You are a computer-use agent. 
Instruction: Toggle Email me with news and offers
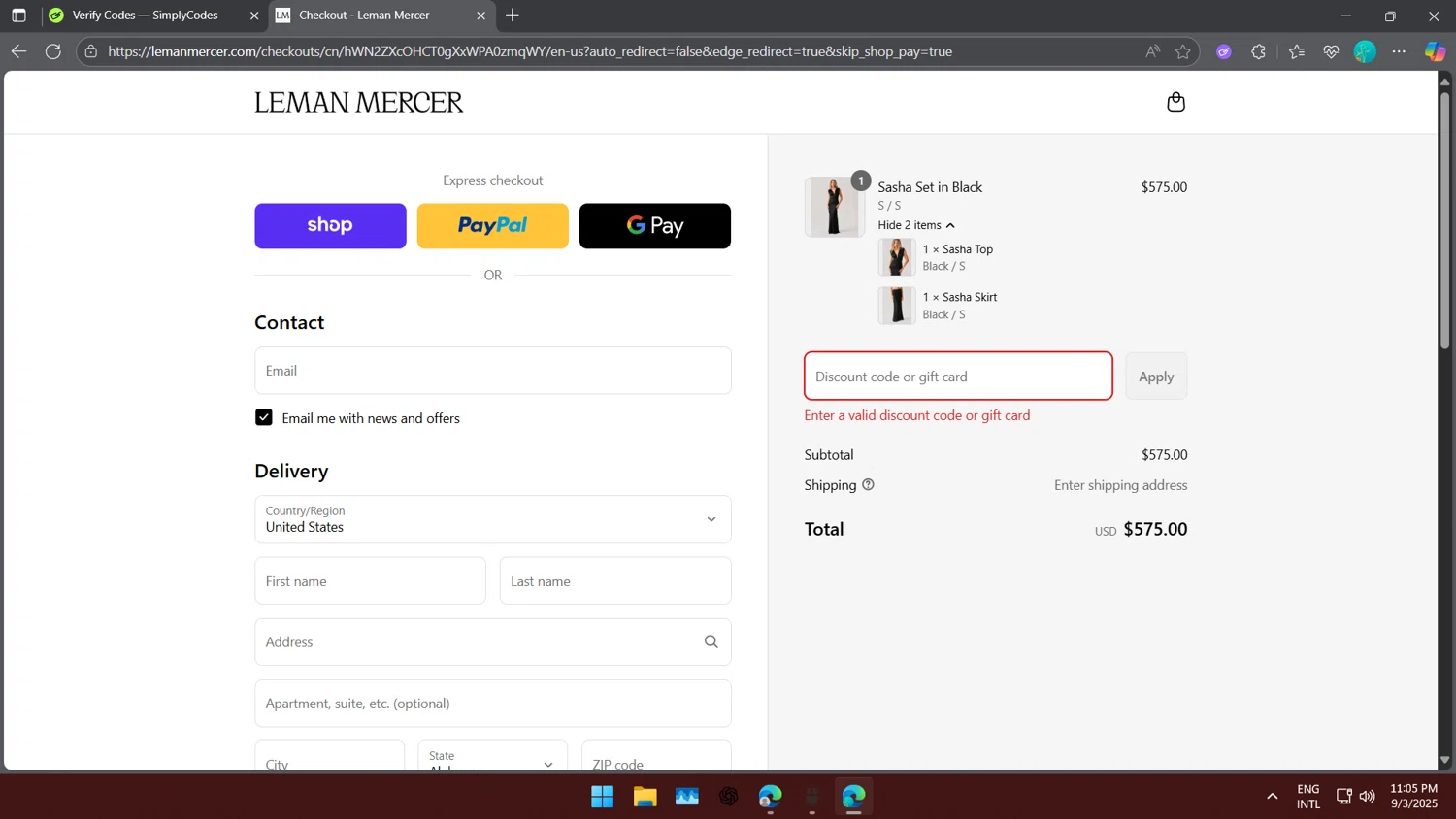click(263, 417)
